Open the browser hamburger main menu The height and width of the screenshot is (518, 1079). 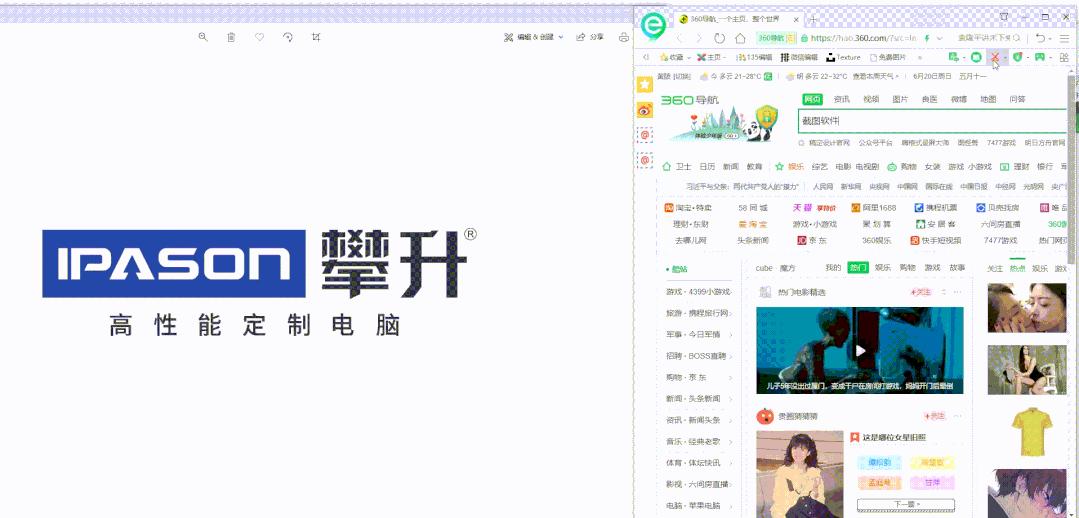coord(1065,38)
